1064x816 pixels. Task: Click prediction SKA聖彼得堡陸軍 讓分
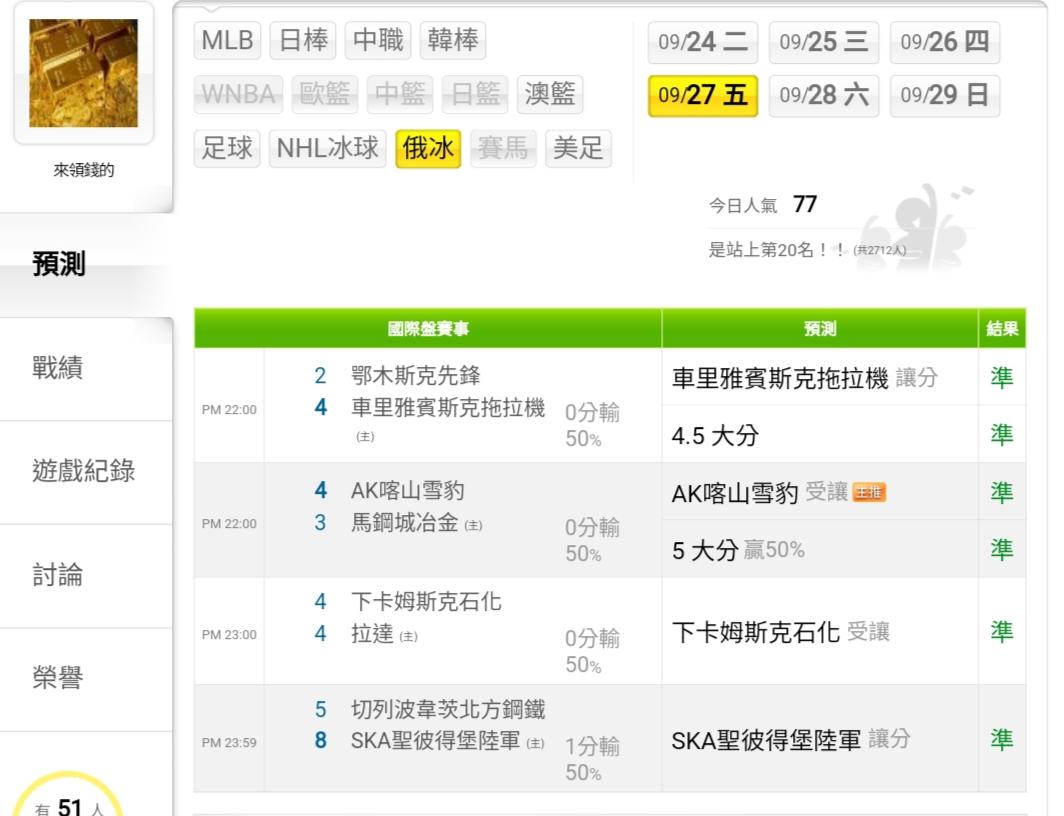tap(791, 739)
